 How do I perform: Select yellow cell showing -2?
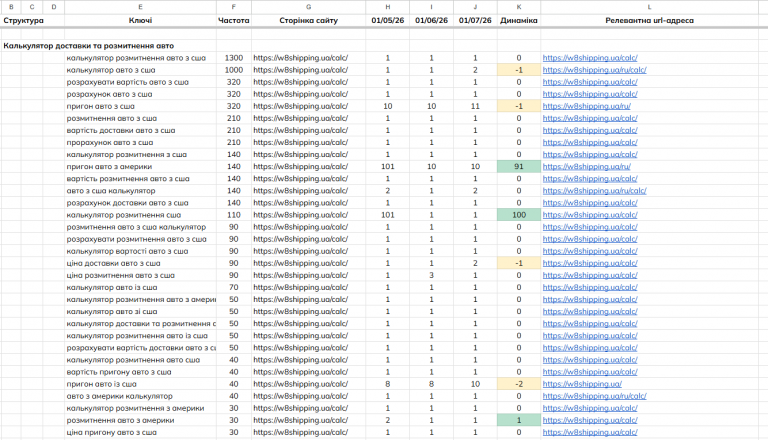coord(519,384)
